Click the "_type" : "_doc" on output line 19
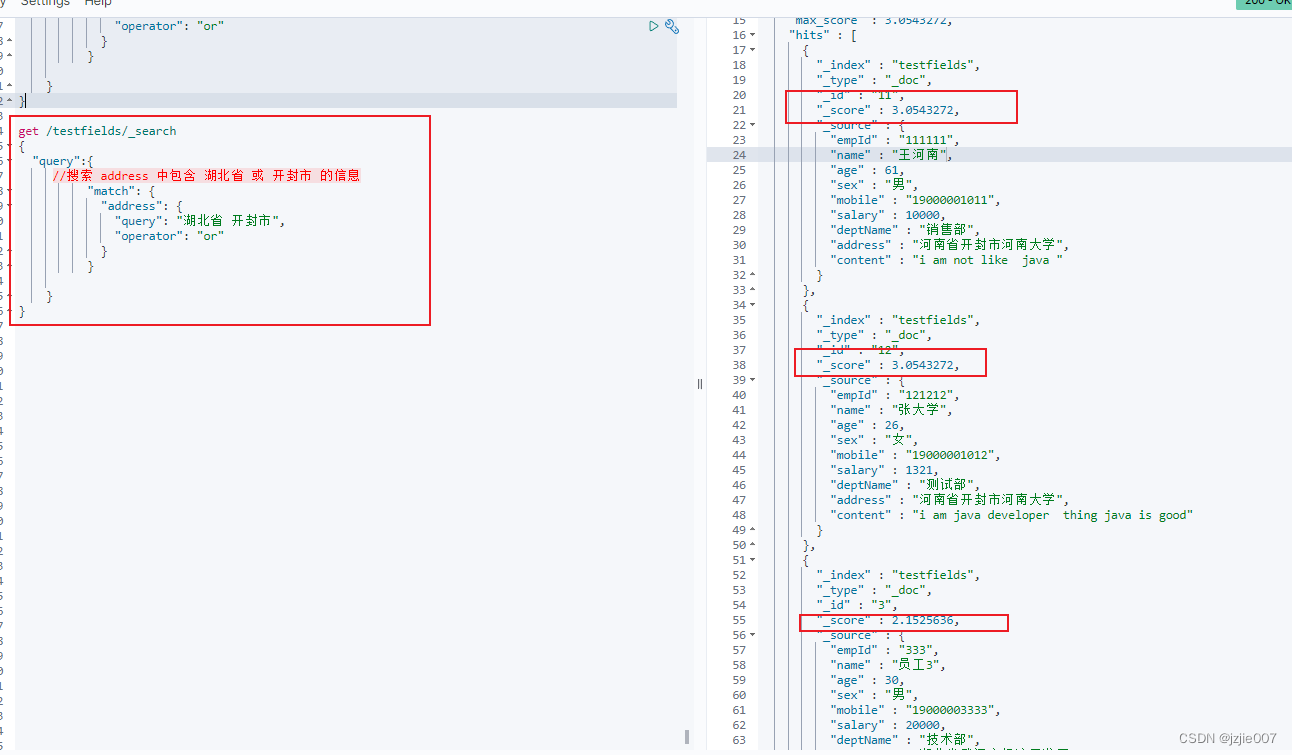The width and height of the screenshot is (1292, 755). tap(875, 80)
